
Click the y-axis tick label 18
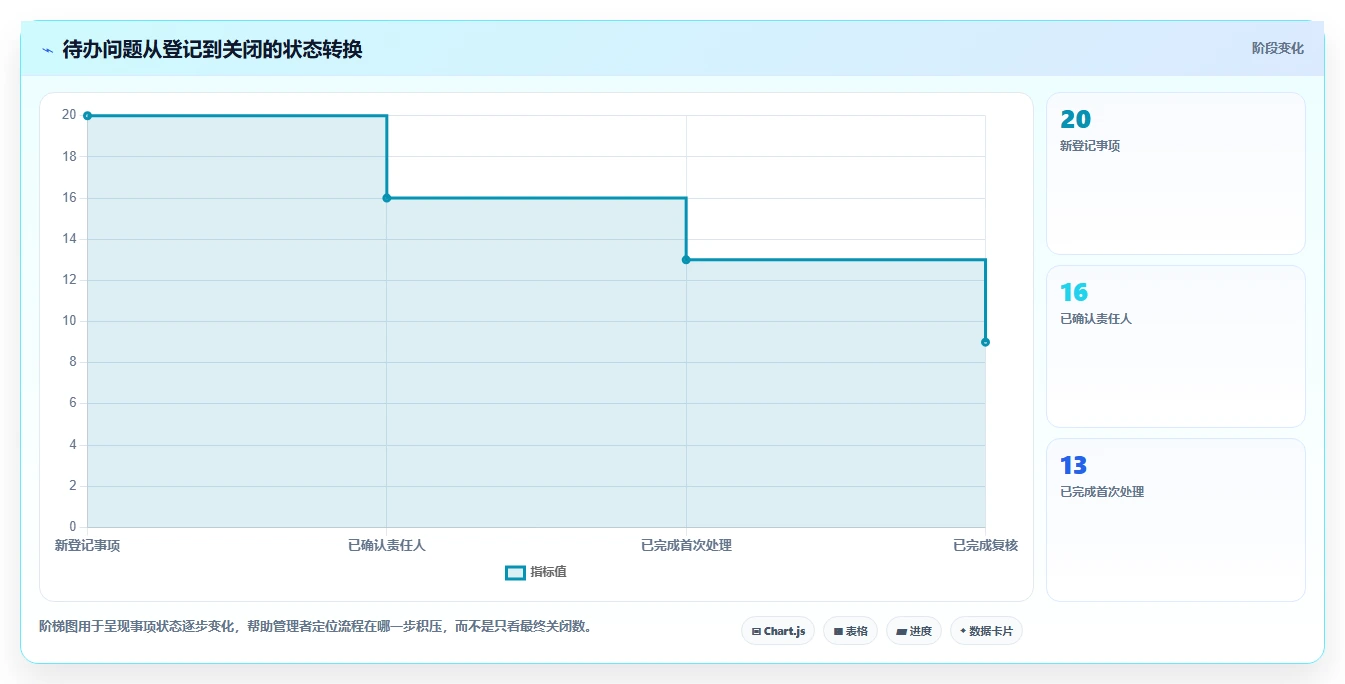pos(69,157)
